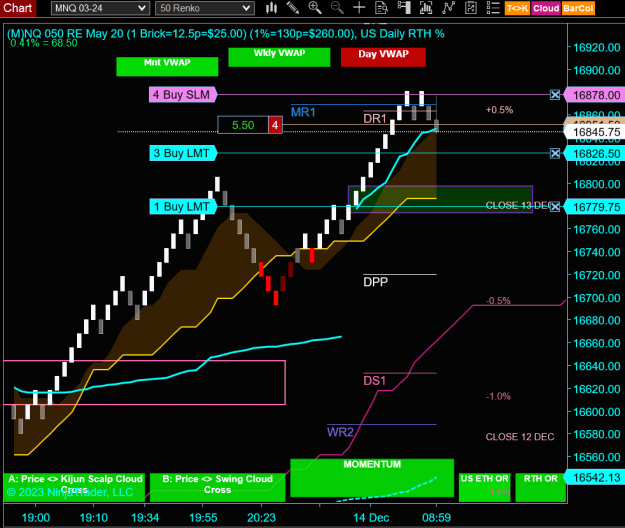
Task: Click the CLOSE 12 DEC label
Action: [x=520, y=437]
